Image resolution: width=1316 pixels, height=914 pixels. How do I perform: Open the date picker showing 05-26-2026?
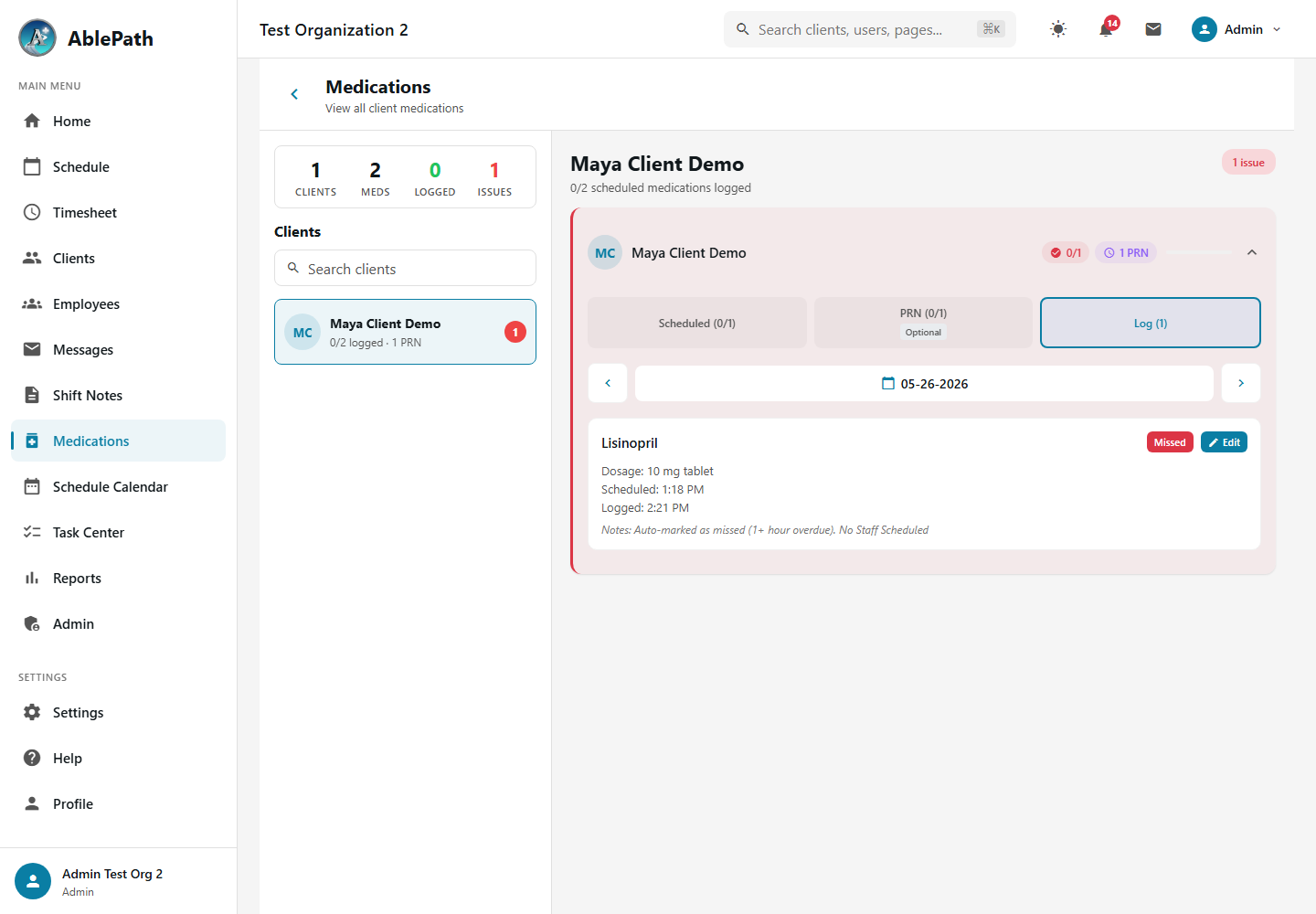pyautogui.click(x=924, y=383)
